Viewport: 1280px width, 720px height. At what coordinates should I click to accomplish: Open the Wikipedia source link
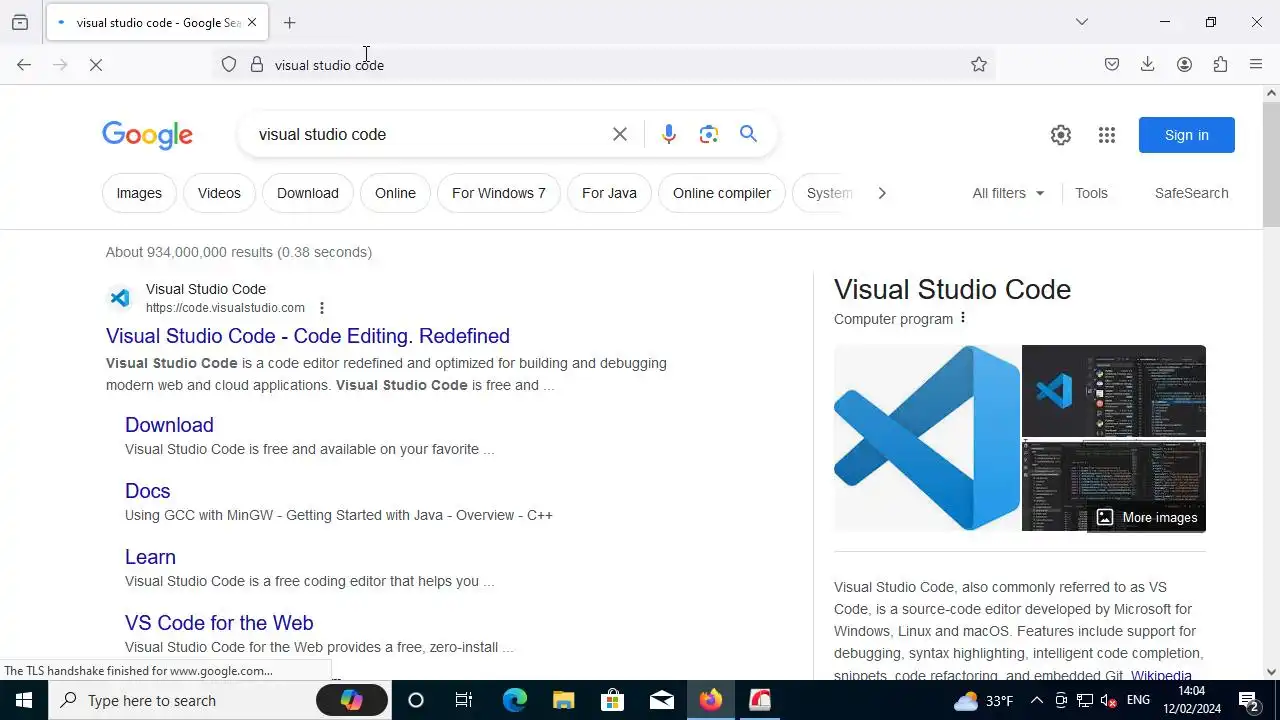point(1161,676)
